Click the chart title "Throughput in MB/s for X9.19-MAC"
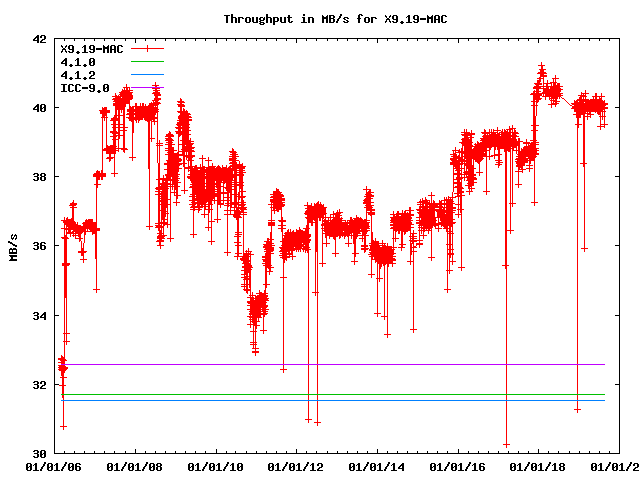This screenshot has width=640, height=480. [x=322, y=19]
